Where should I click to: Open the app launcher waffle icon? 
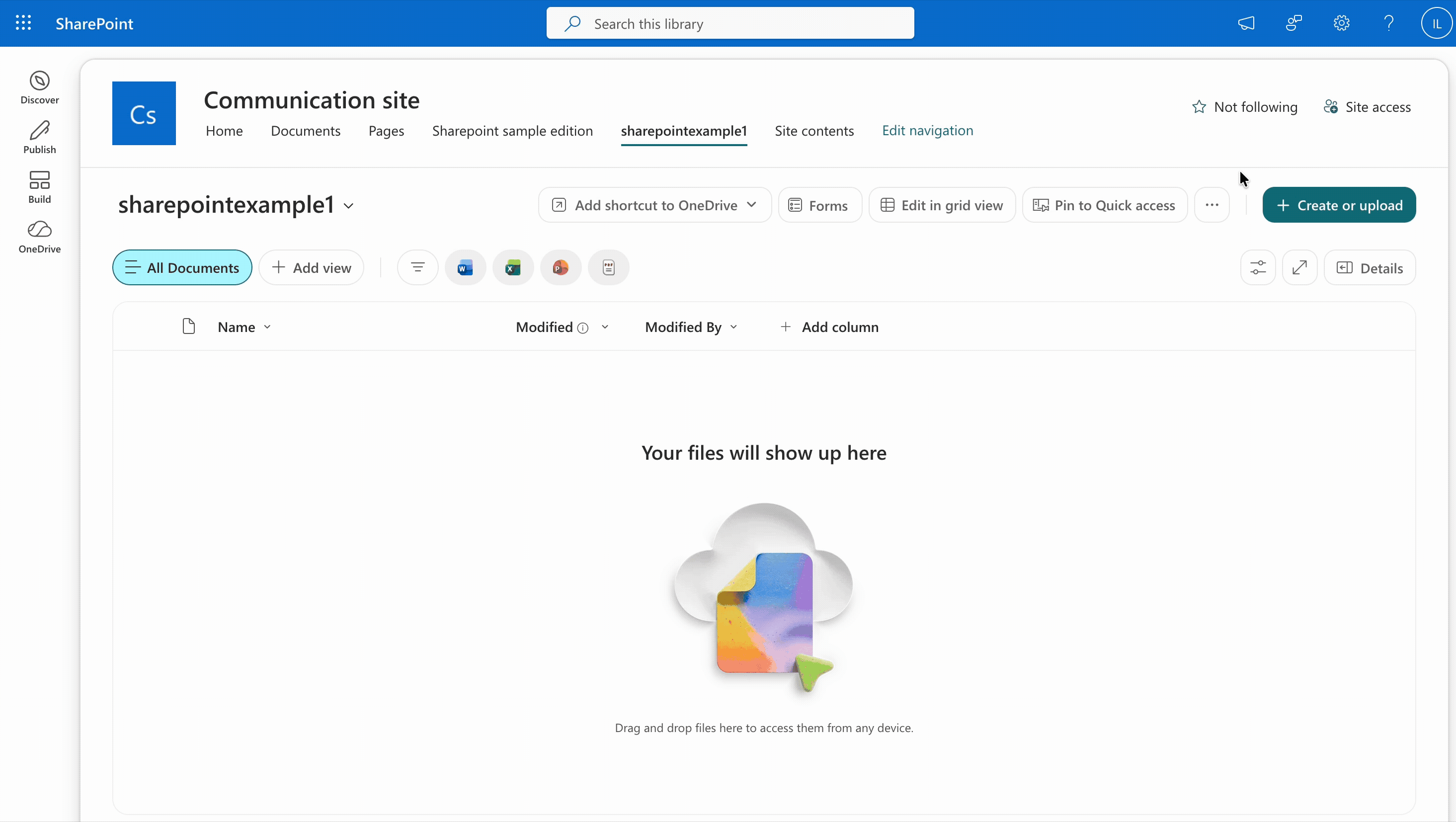click(23, 23)
